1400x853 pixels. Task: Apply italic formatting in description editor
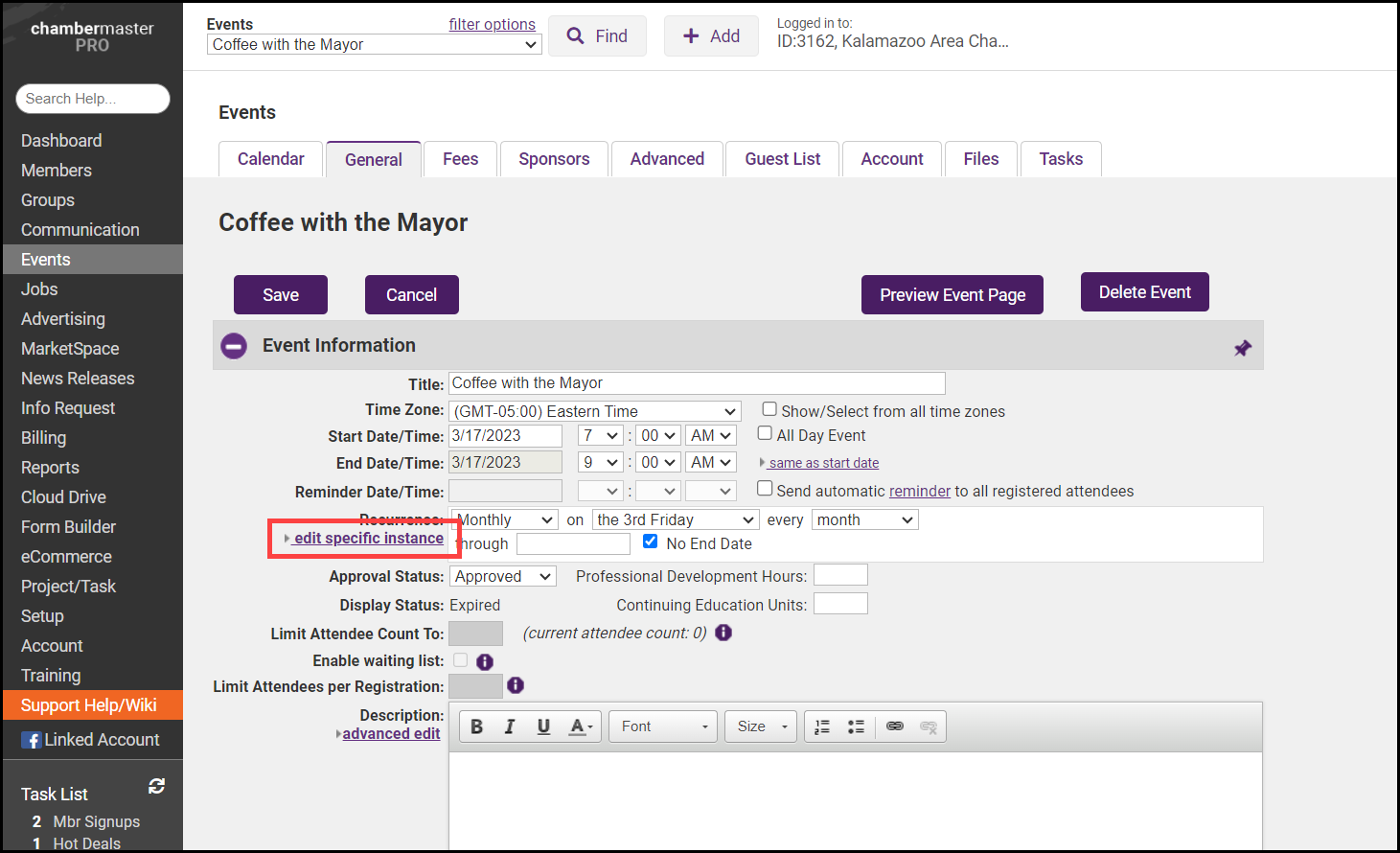click(510, 726)
